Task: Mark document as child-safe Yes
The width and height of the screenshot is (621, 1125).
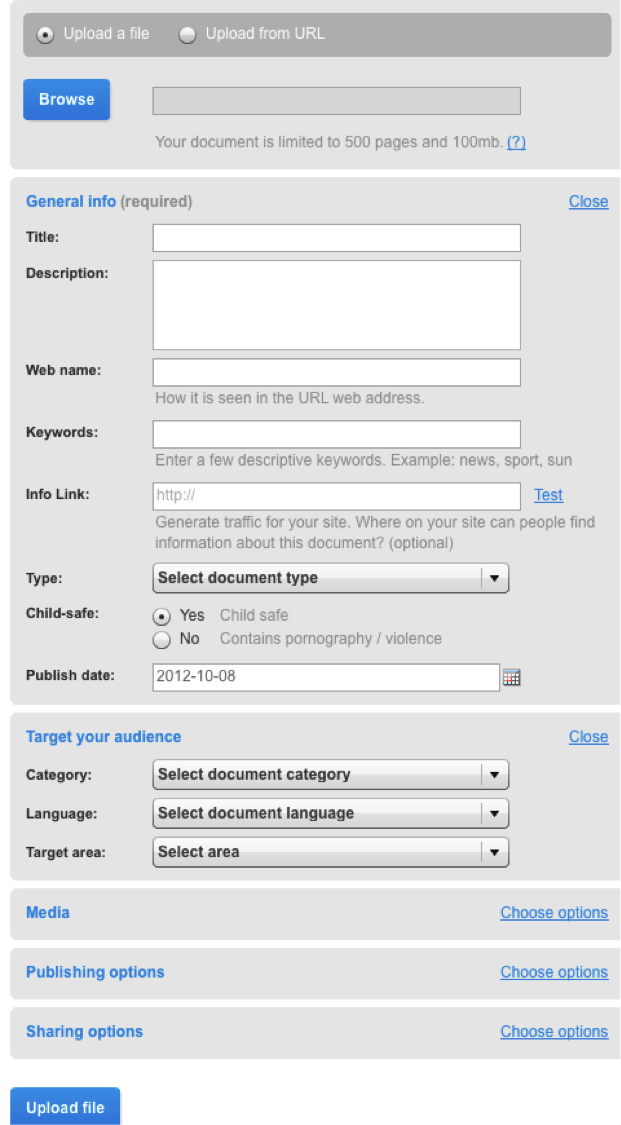Action: tap(163, 616)
